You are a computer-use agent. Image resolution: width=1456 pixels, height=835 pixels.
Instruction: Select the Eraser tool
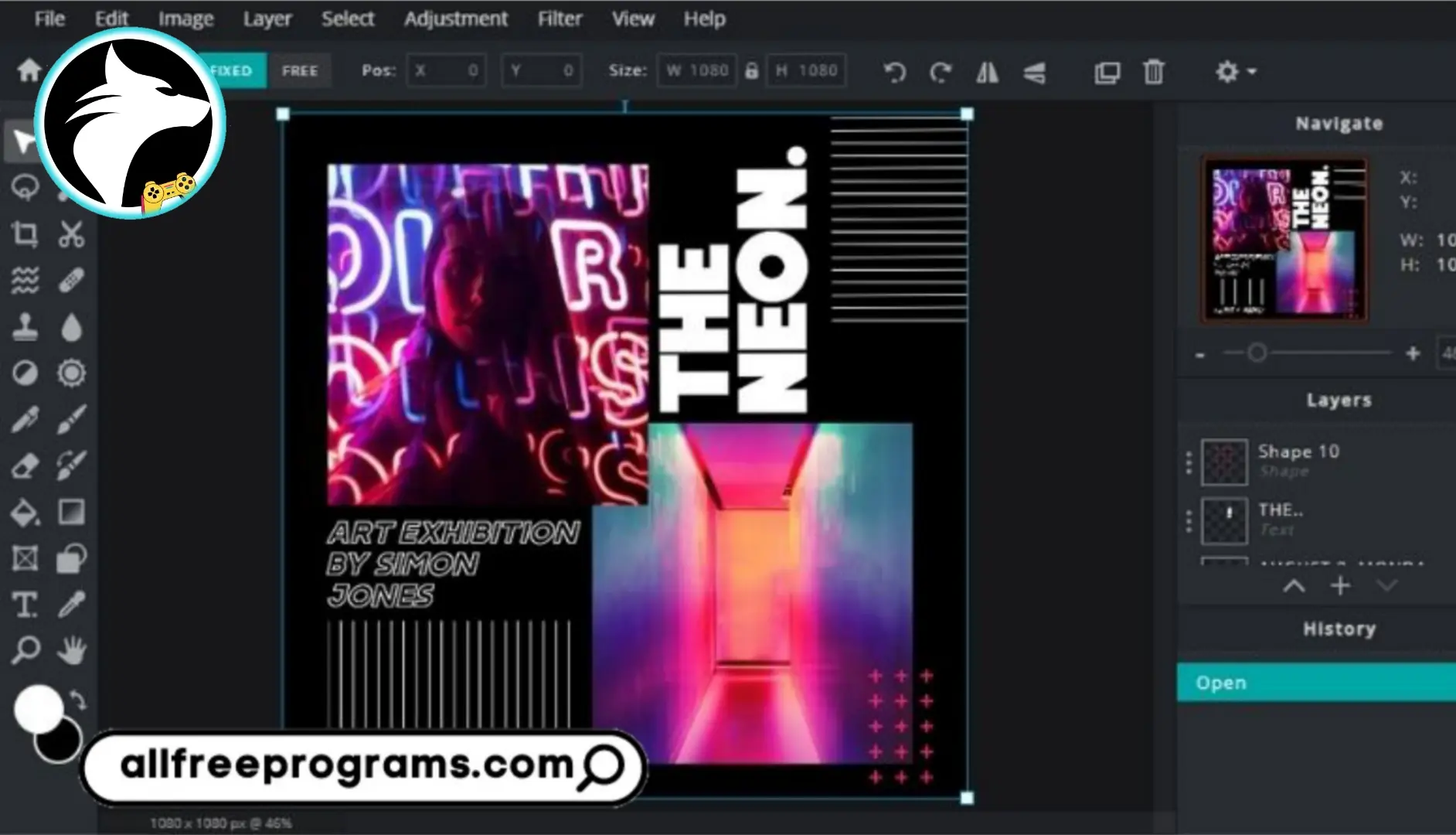(x=24, y=466)
